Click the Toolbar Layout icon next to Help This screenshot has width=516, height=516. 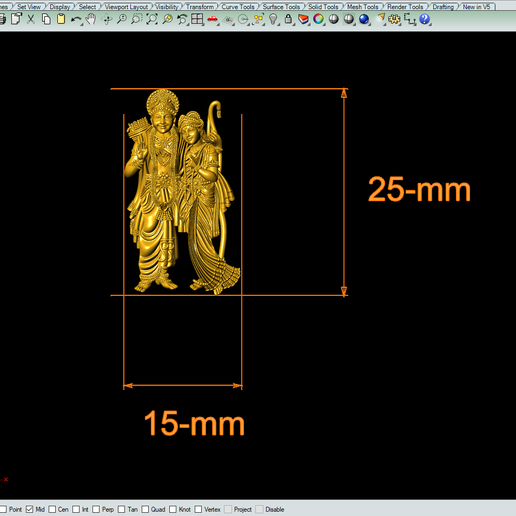tap(410, 20)
